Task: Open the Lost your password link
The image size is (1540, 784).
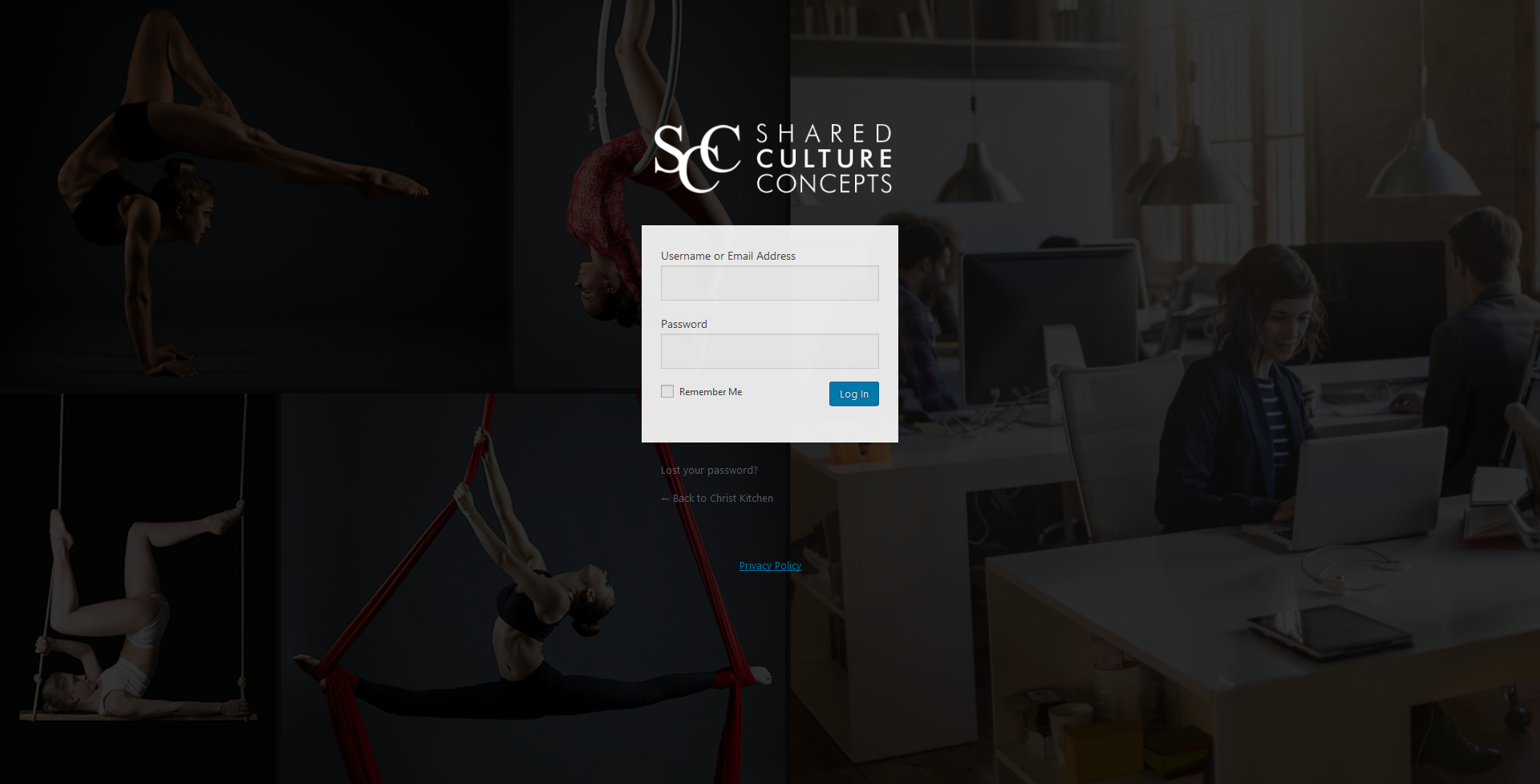Action: 709,471
